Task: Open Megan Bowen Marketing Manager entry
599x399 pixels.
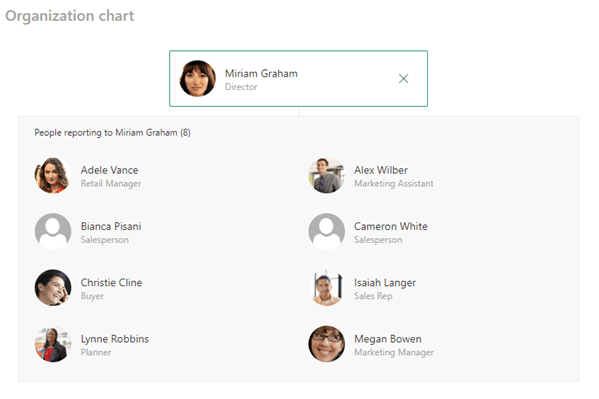Action: [x=394, y=345]
